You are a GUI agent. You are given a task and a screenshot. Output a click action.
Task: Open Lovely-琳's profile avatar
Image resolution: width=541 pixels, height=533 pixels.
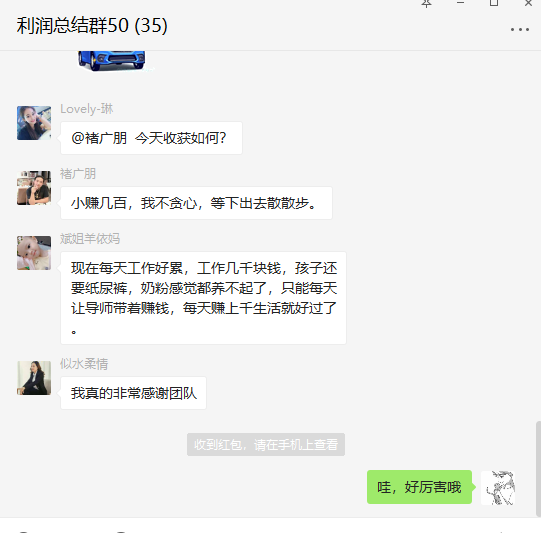pyautogui.click(x=34, y=123)
